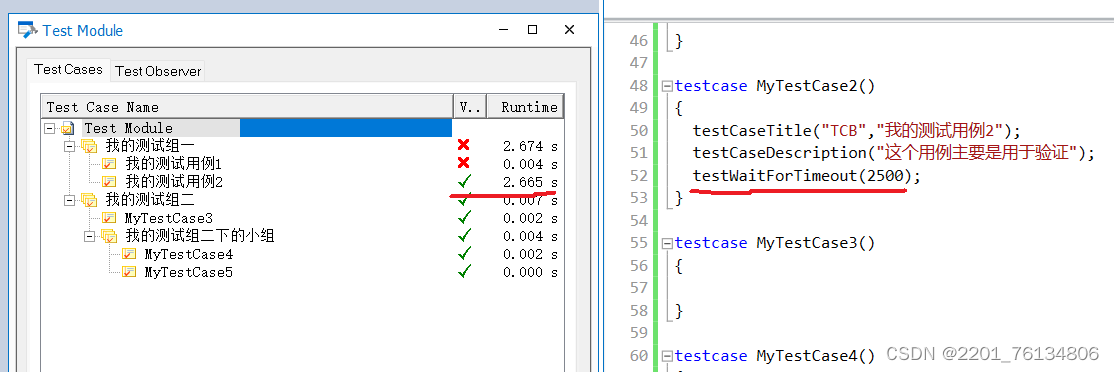The width and height of the screenshot is (1114, 372).
Task: Click the green check of 我的测试组二下的小组
Action: coord(465,235)
